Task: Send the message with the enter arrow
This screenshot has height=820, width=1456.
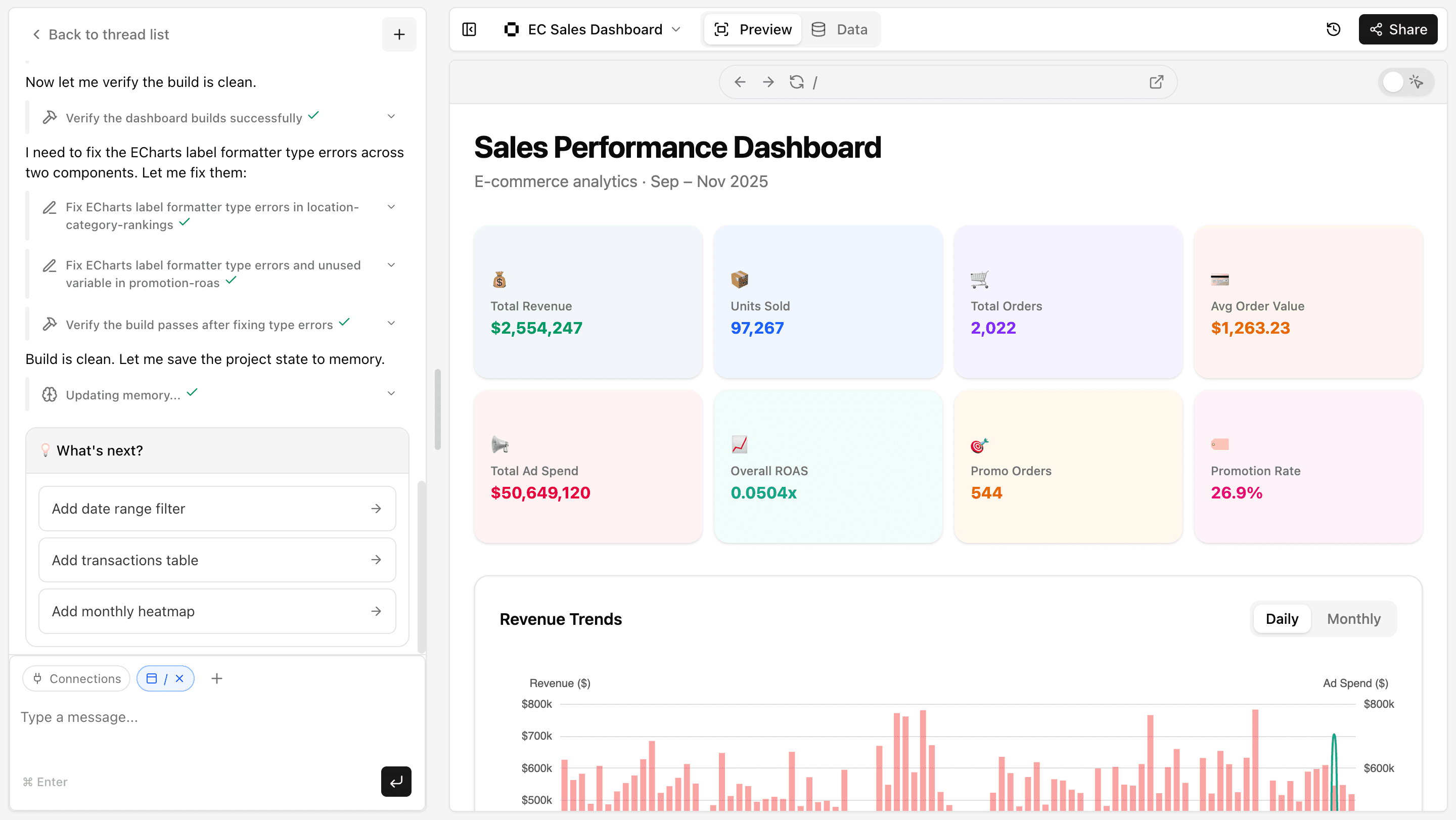Action: click(396, 782)
